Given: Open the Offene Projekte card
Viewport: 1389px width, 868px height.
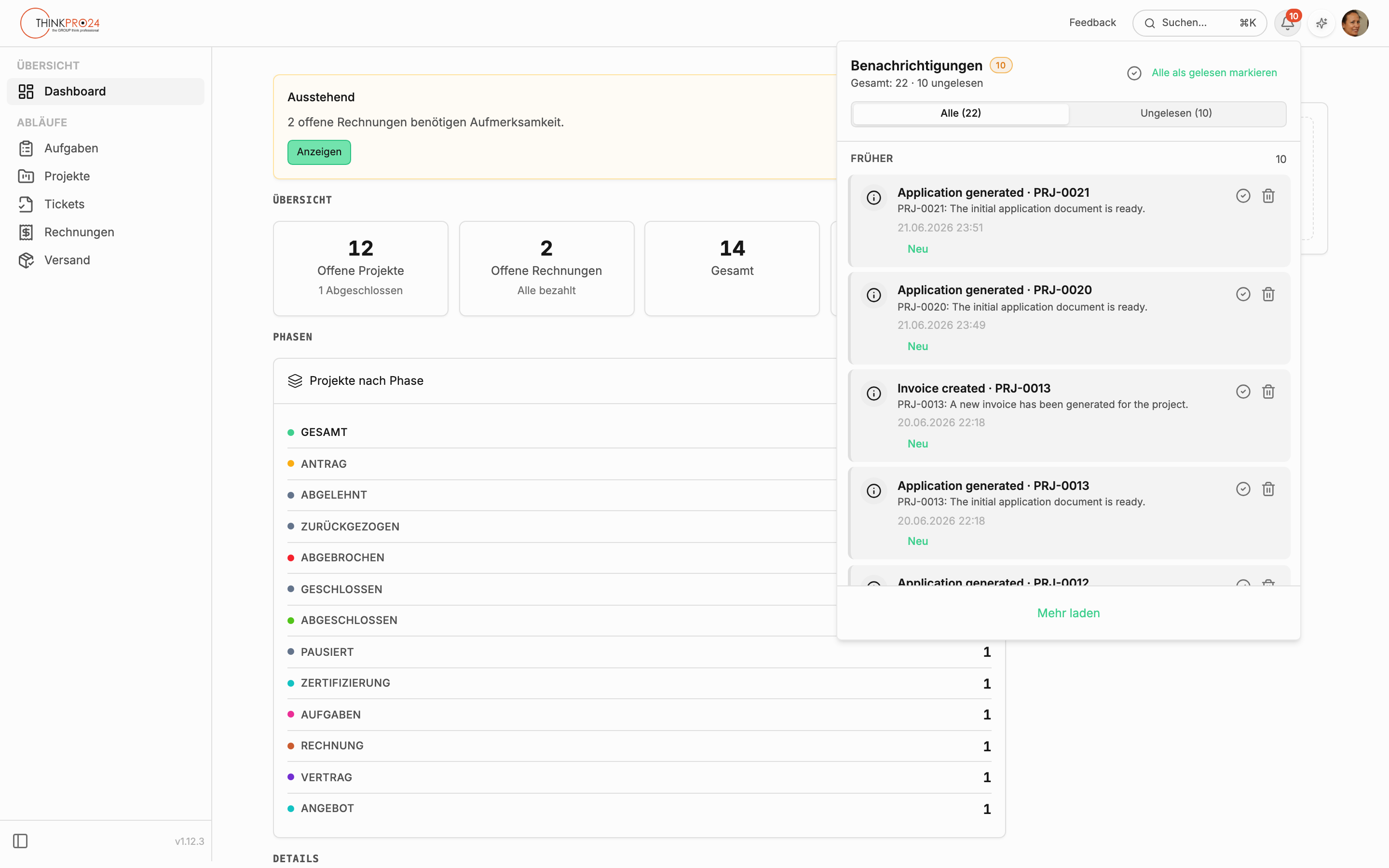Looking at the screenshot, I should 360,269.
